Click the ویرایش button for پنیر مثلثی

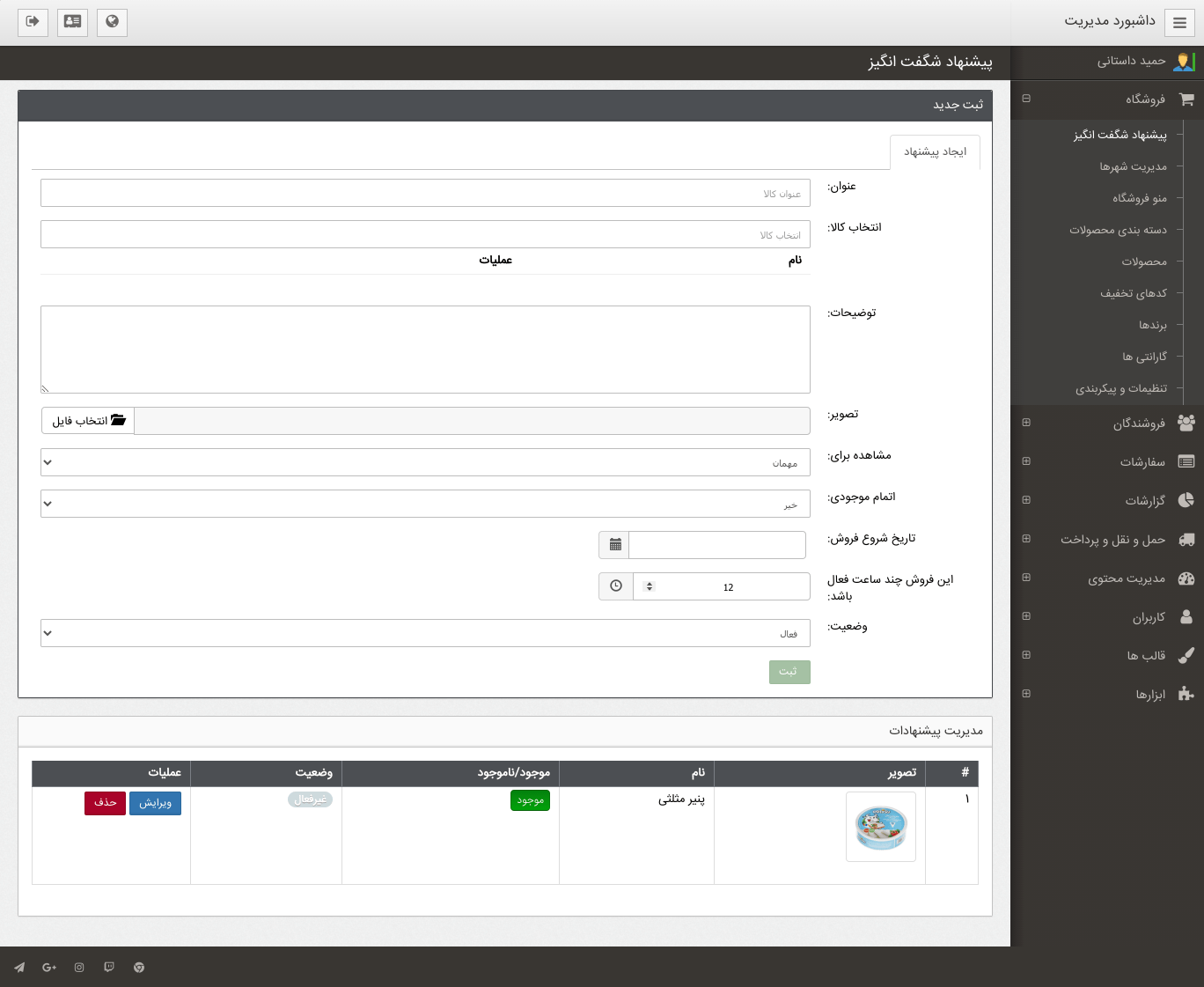[155, 803]
